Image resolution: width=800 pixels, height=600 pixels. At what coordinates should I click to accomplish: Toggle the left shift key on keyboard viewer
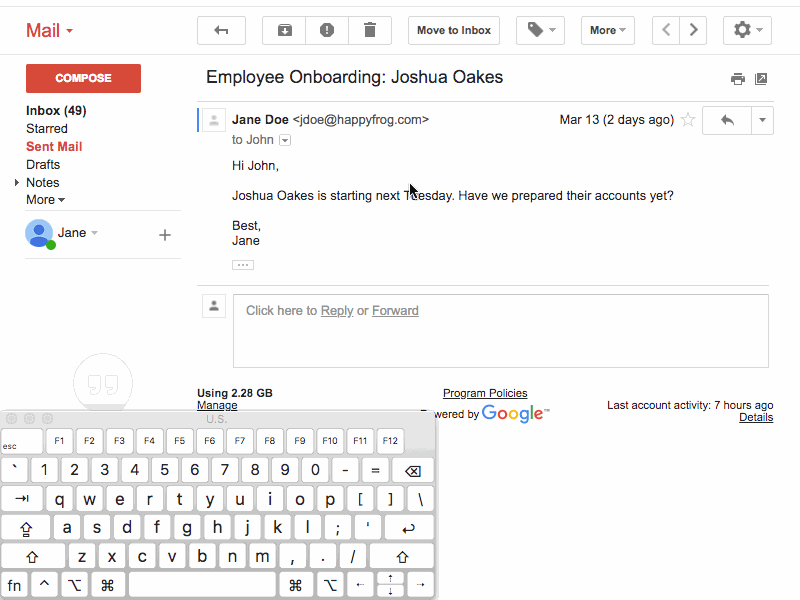33,557
